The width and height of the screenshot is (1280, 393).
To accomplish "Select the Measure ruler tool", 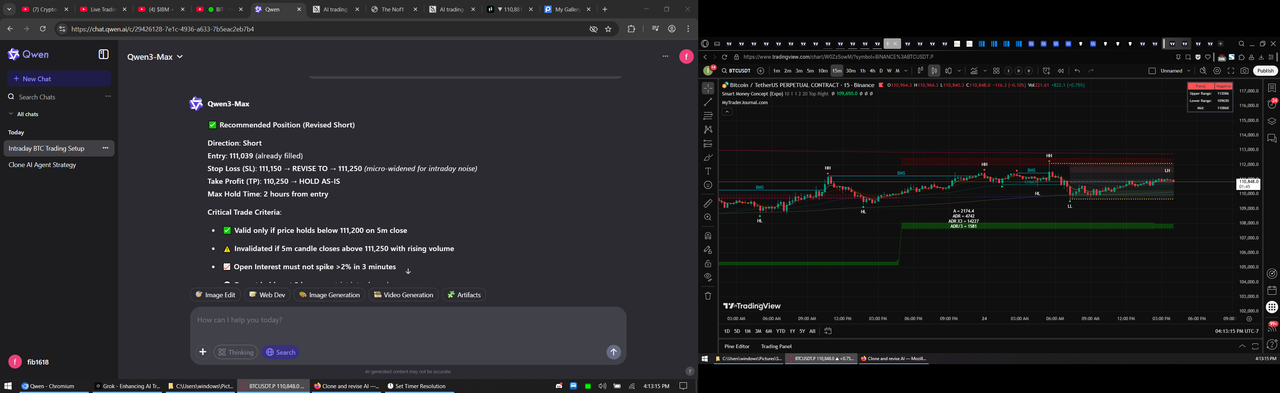I will 708,202.
